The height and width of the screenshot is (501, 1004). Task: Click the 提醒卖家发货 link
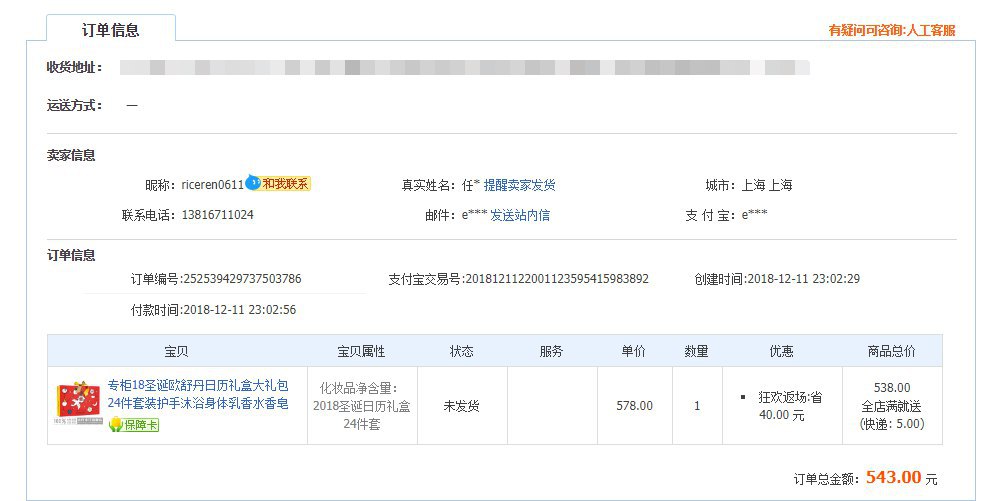coord(520,185)
